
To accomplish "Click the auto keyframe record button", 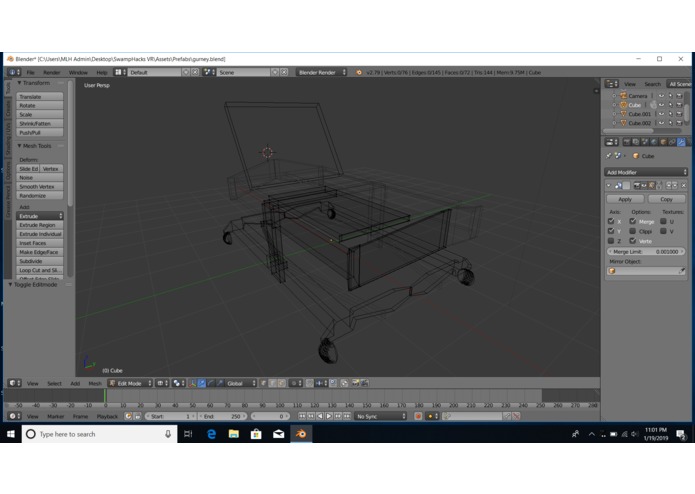I will [418, 416].
